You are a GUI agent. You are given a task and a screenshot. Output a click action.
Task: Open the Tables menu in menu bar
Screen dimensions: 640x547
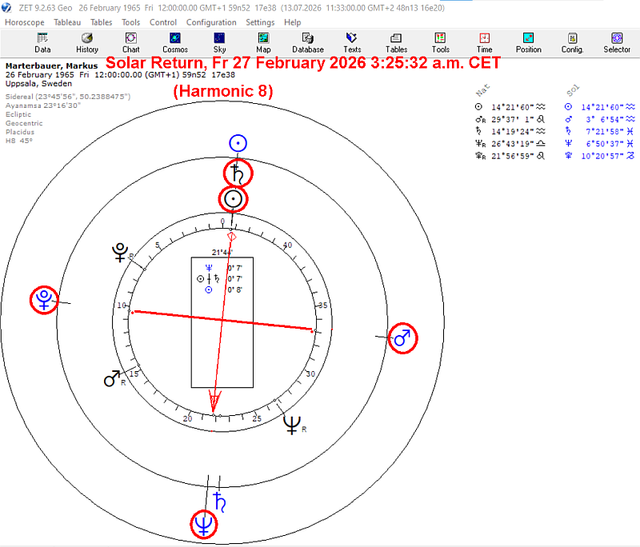101,22
